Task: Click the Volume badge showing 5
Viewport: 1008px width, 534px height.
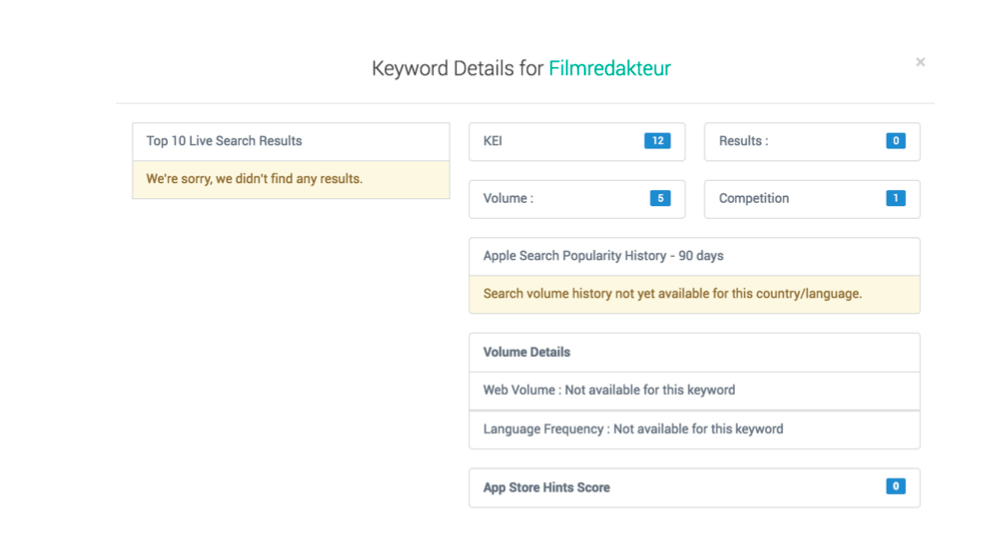Action: pos(659,198)
